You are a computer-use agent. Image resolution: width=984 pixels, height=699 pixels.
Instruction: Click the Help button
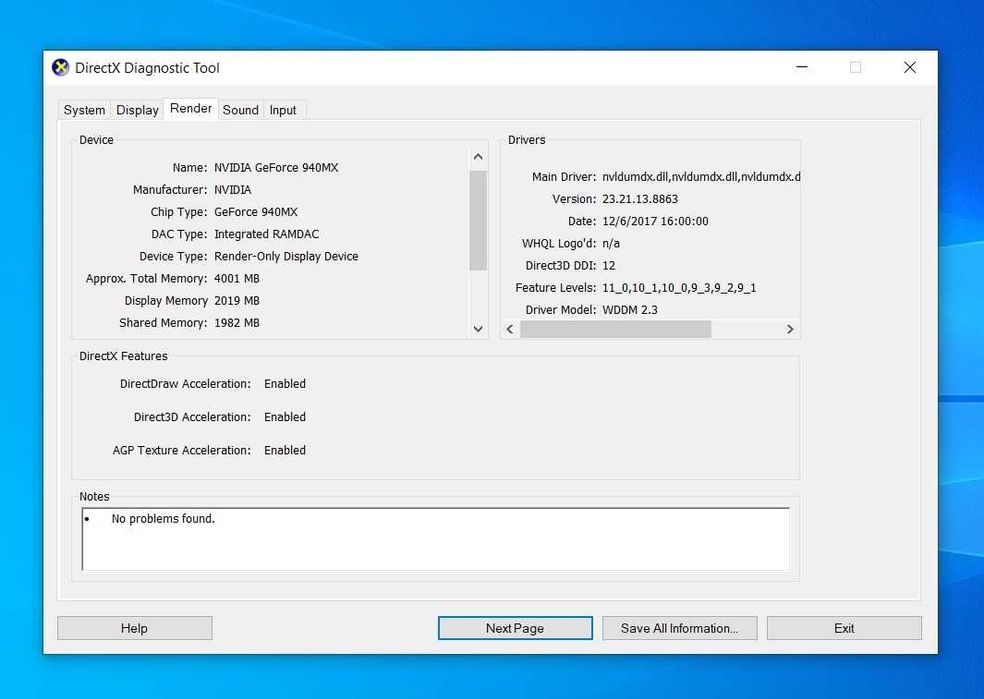tap(134, 628)
